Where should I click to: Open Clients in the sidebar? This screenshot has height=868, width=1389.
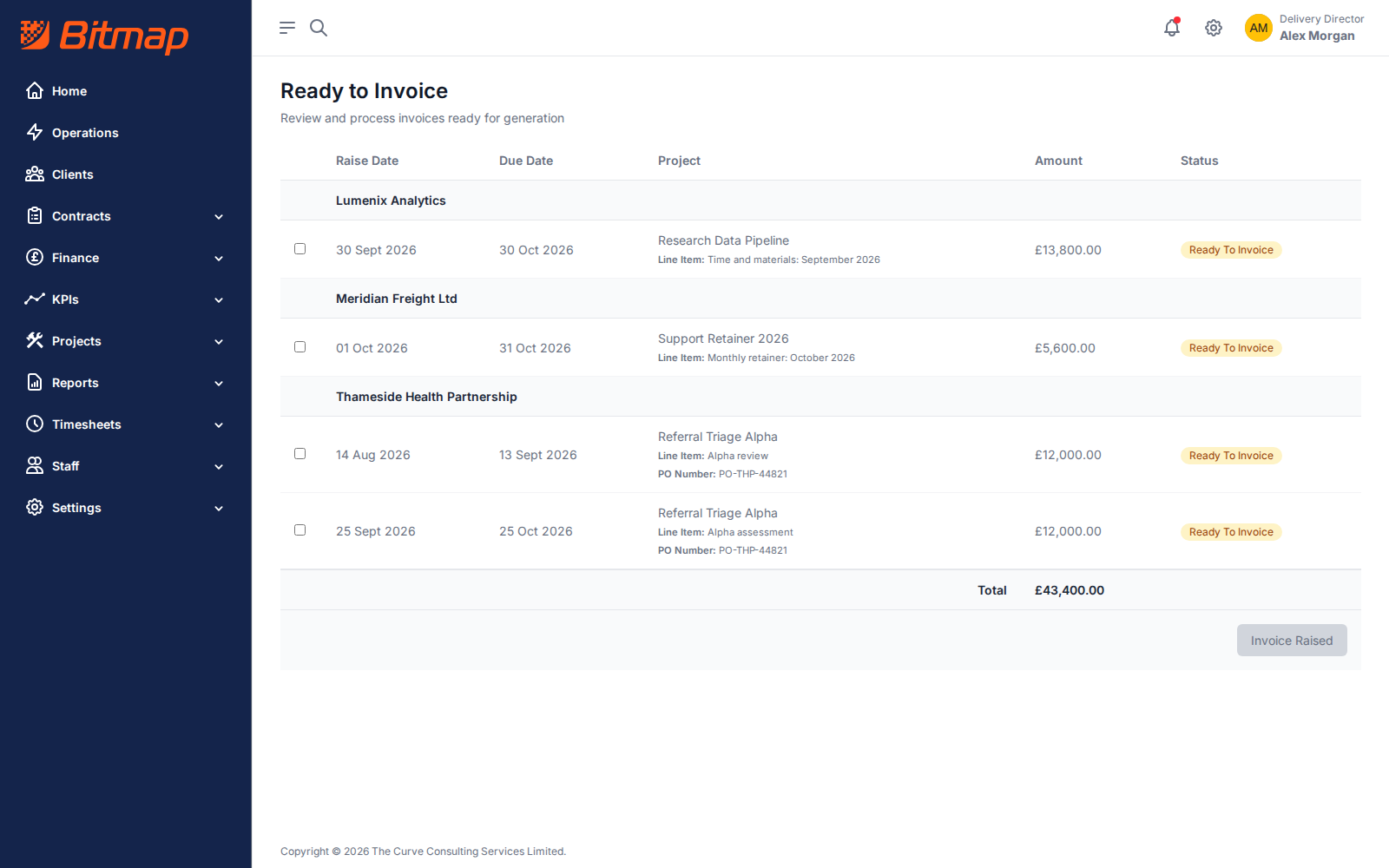pos(73,174)
